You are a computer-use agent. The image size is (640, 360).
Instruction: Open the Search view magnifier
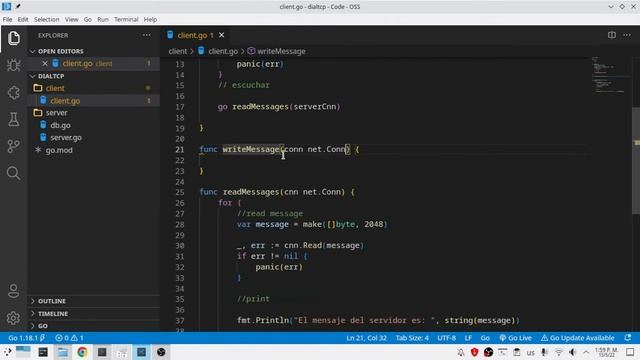tap(13, 173)
